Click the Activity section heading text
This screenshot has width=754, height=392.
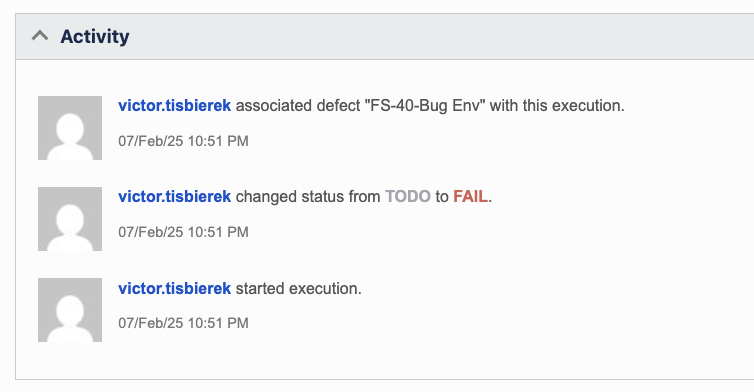coord(95,37)
